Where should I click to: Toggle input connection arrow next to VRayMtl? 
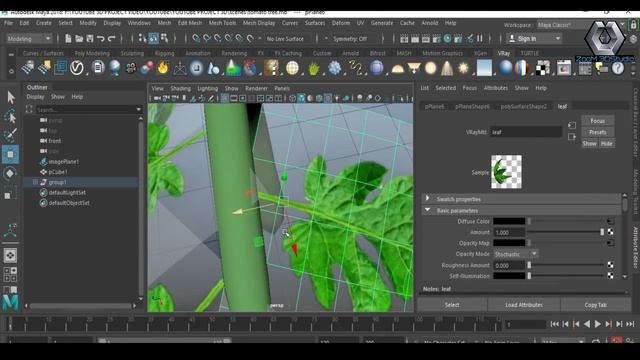tap(572, 125)
